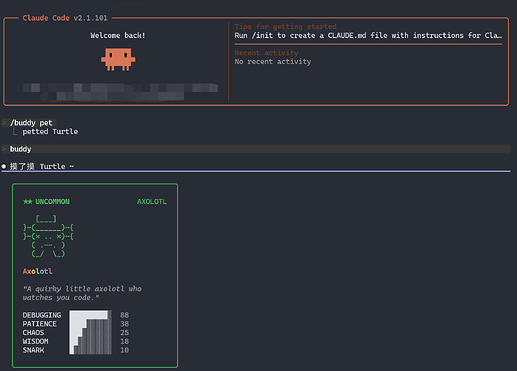517x371 pixels.
Task: Click the '/buddy pet' command line
Action: (x=31, y=123)
